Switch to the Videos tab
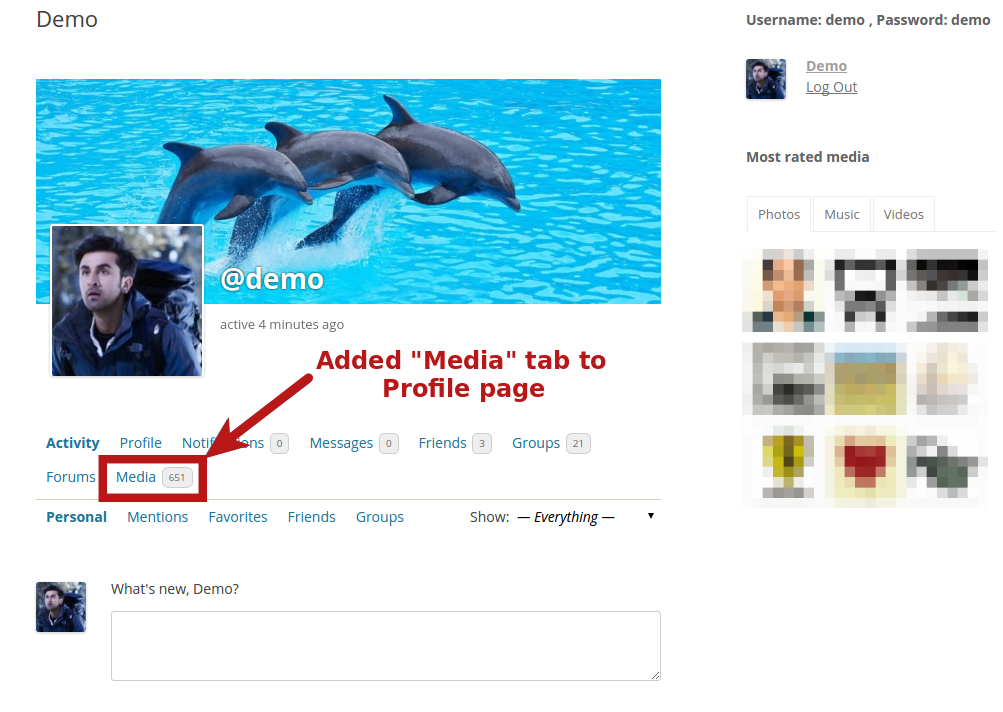The image size is (1003, 712). pos(903,214)
